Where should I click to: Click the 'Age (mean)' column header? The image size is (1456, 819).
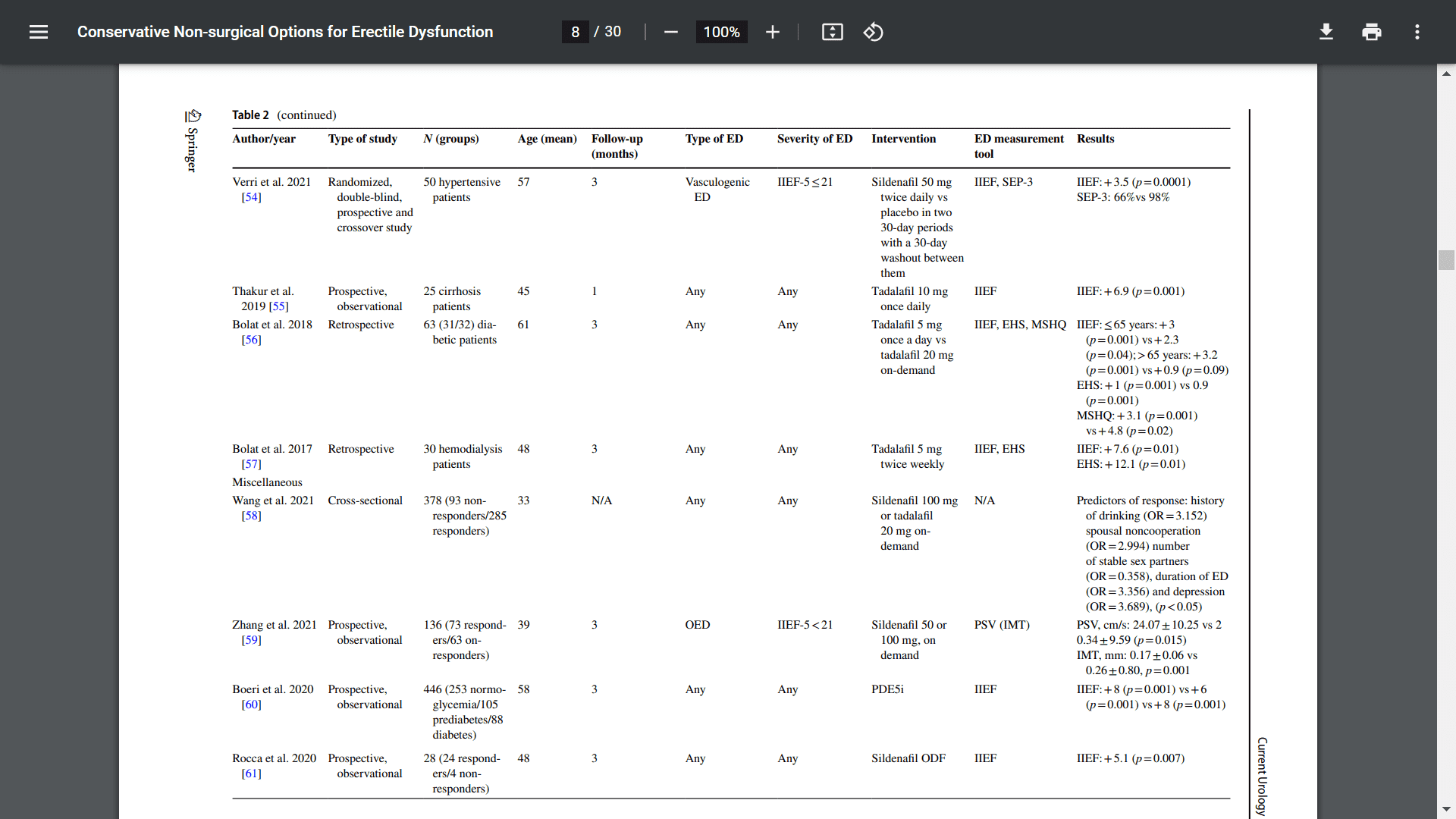[547, 139]
